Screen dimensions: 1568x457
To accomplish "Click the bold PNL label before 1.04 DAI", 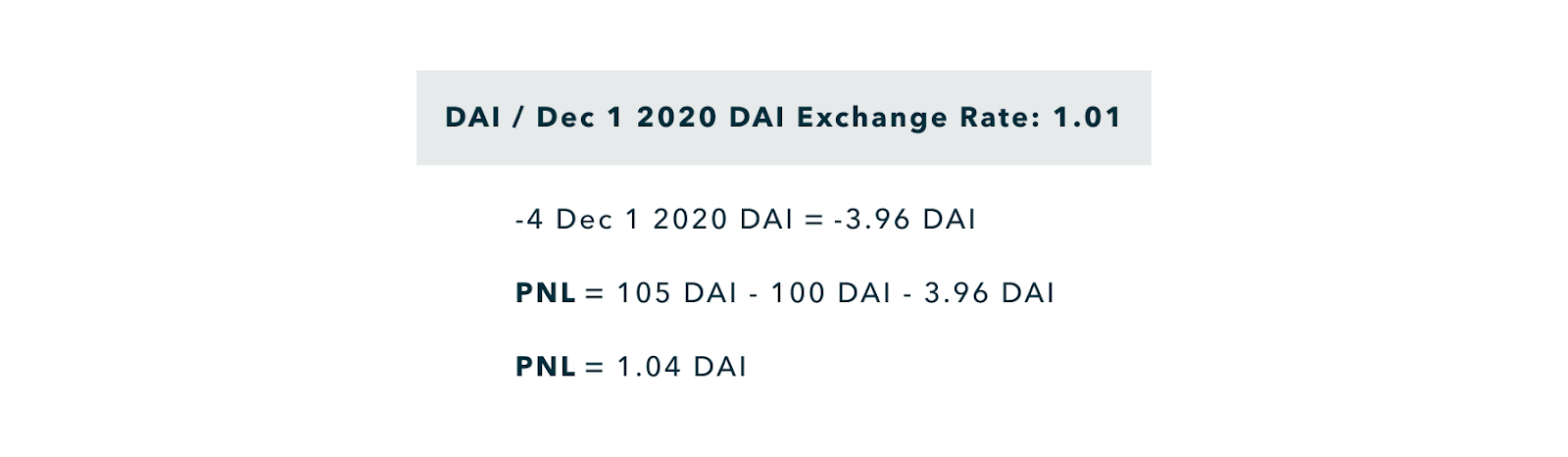I will click(545, 367).
